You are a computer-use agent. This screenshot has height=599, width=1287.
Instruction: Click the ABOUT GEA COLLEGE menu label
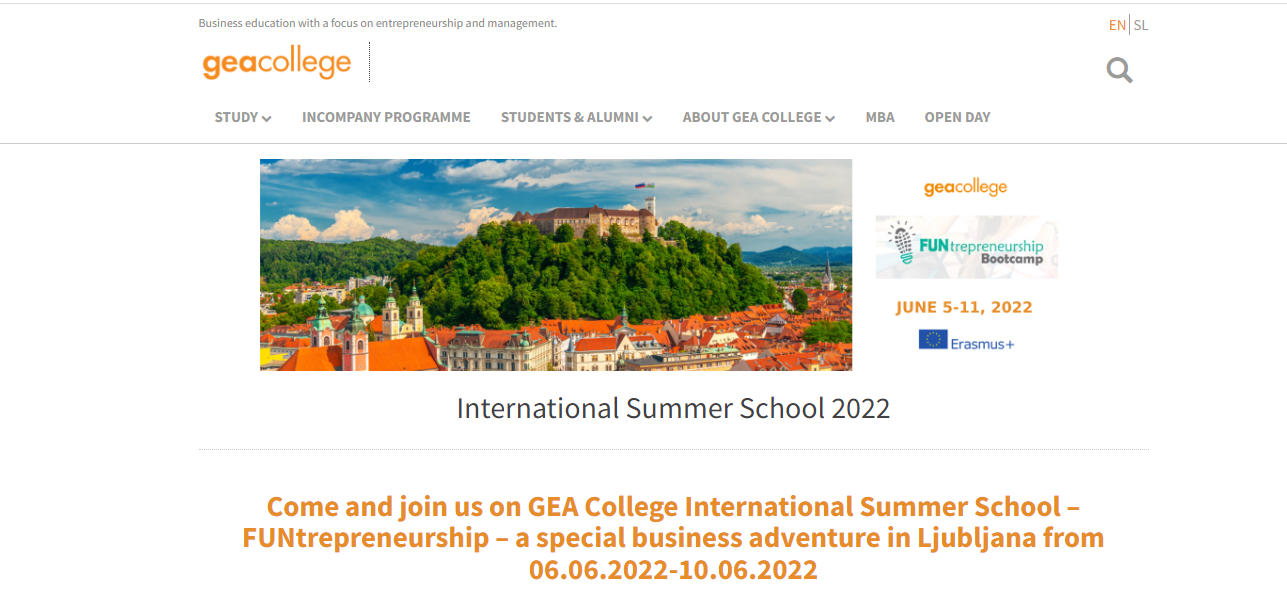[752, 117]
